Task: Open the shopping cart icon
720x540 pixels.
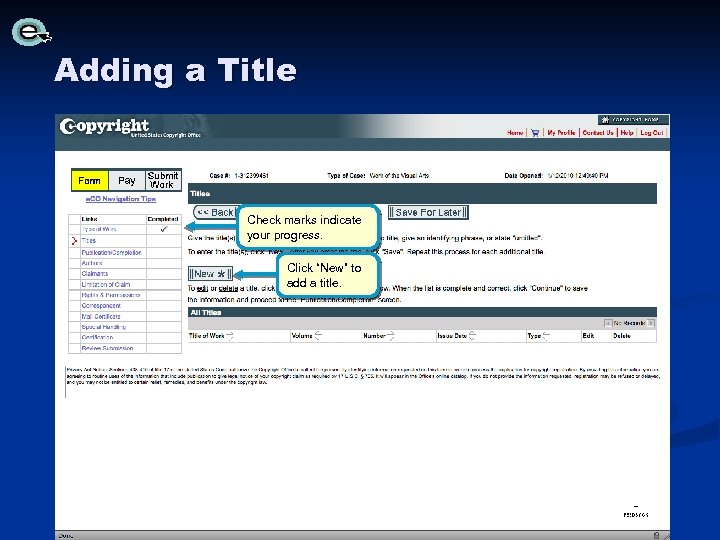Action: click(535, 133)
